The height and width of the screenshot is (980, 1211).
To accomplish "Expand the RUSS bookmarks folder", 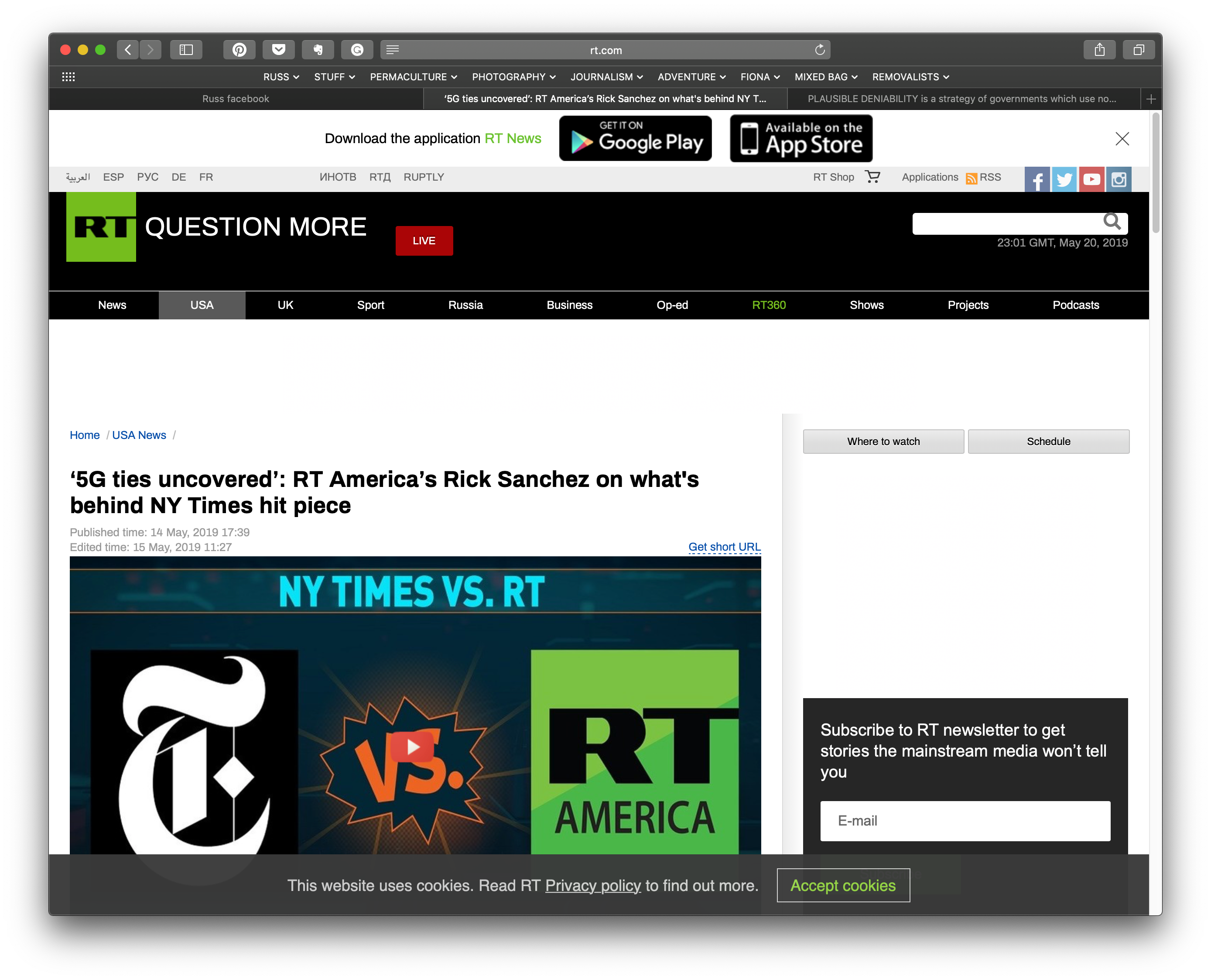I will click(281, 77).
